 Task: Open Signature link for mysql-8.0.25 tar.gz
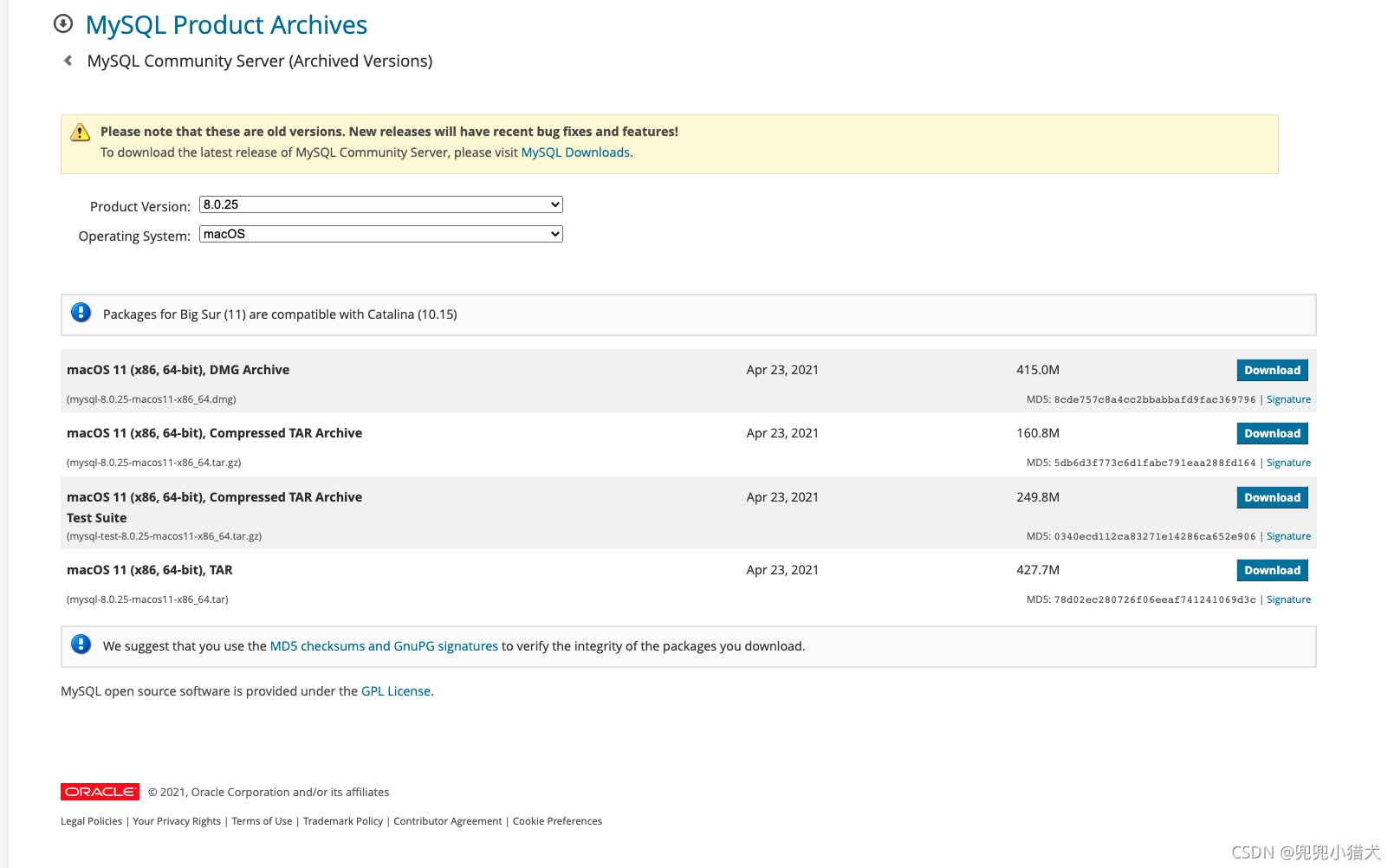point(1288,463)
